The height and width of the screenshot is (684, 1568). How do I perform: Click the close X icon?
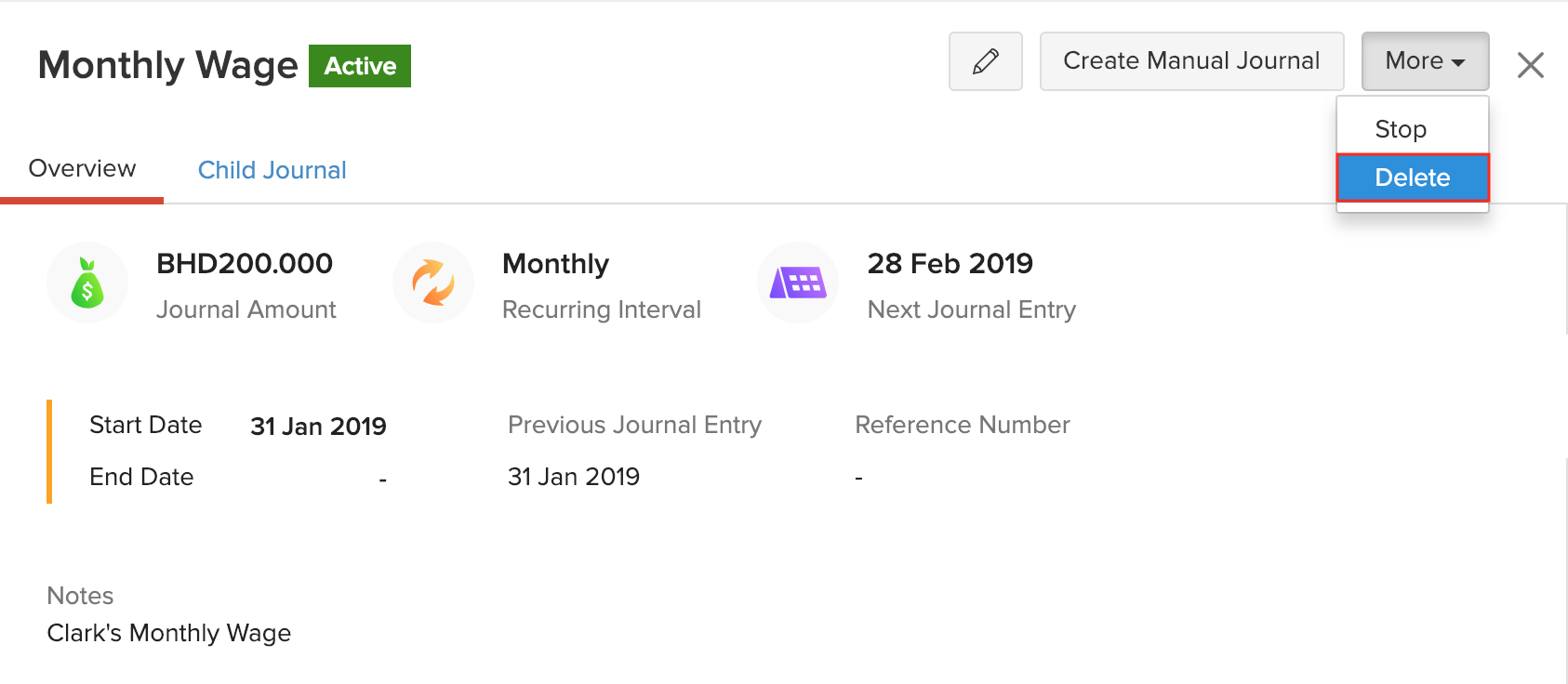click(1531, 64)
